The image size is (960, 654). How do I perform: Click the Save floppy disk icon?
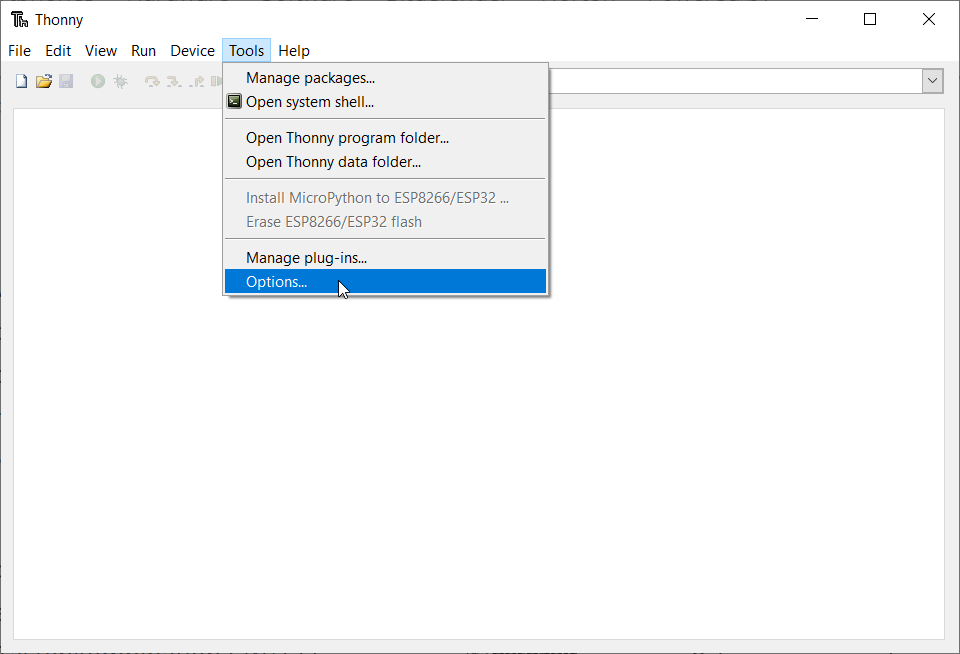[x=66, y=81]
